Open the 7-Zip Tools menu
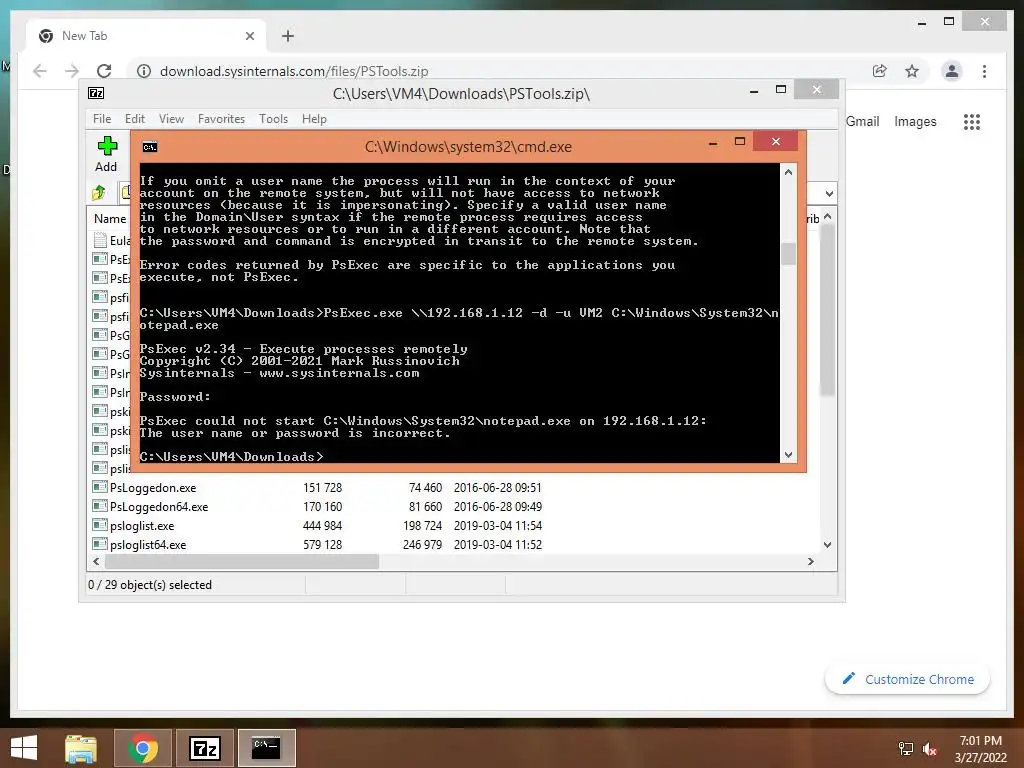The width and height of the screenshot is (1024, 768). pyautogui.click(x=273, y=119)
